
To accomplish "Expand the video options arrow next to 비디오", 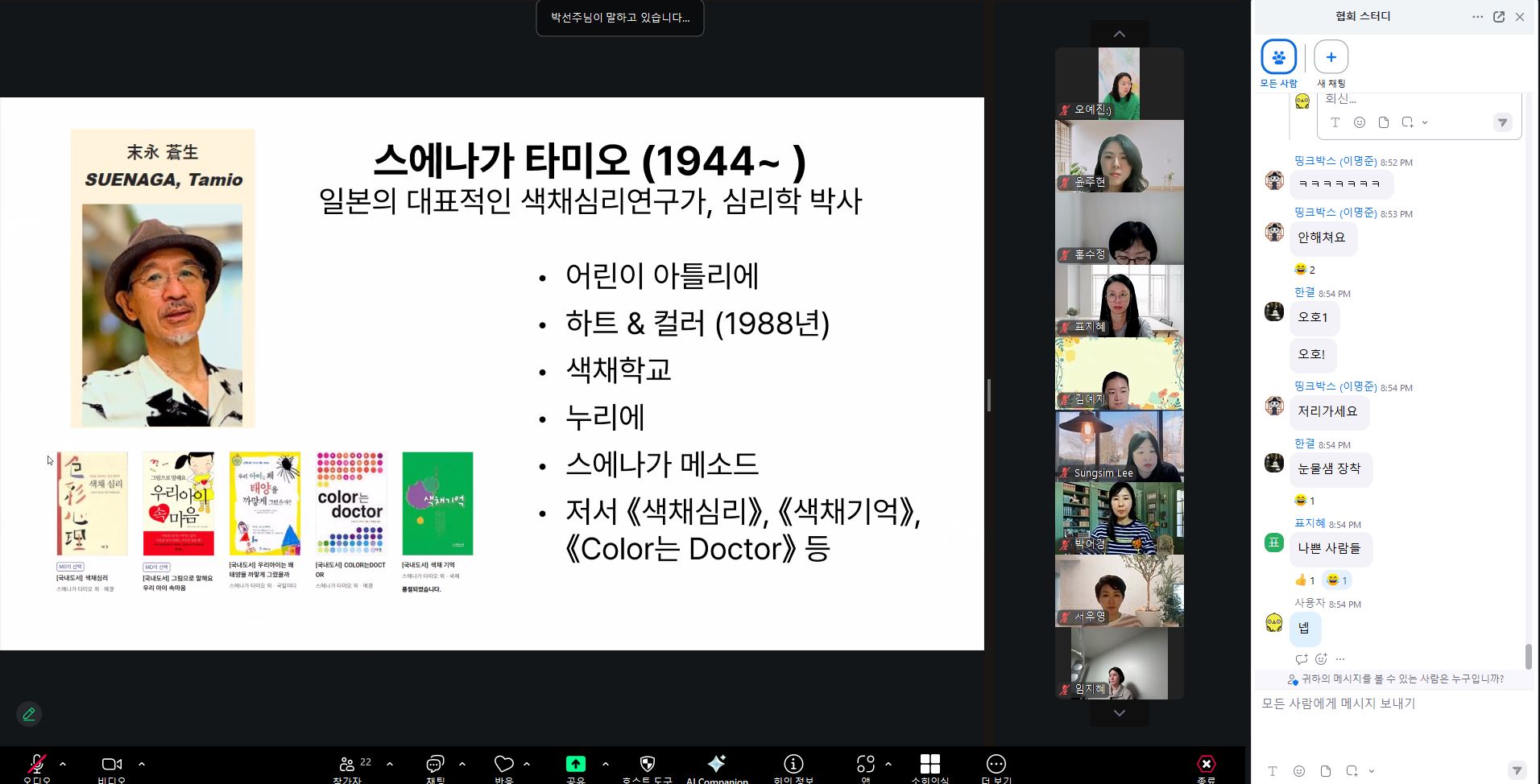I will pyautogui.click(x=142, y=764).
